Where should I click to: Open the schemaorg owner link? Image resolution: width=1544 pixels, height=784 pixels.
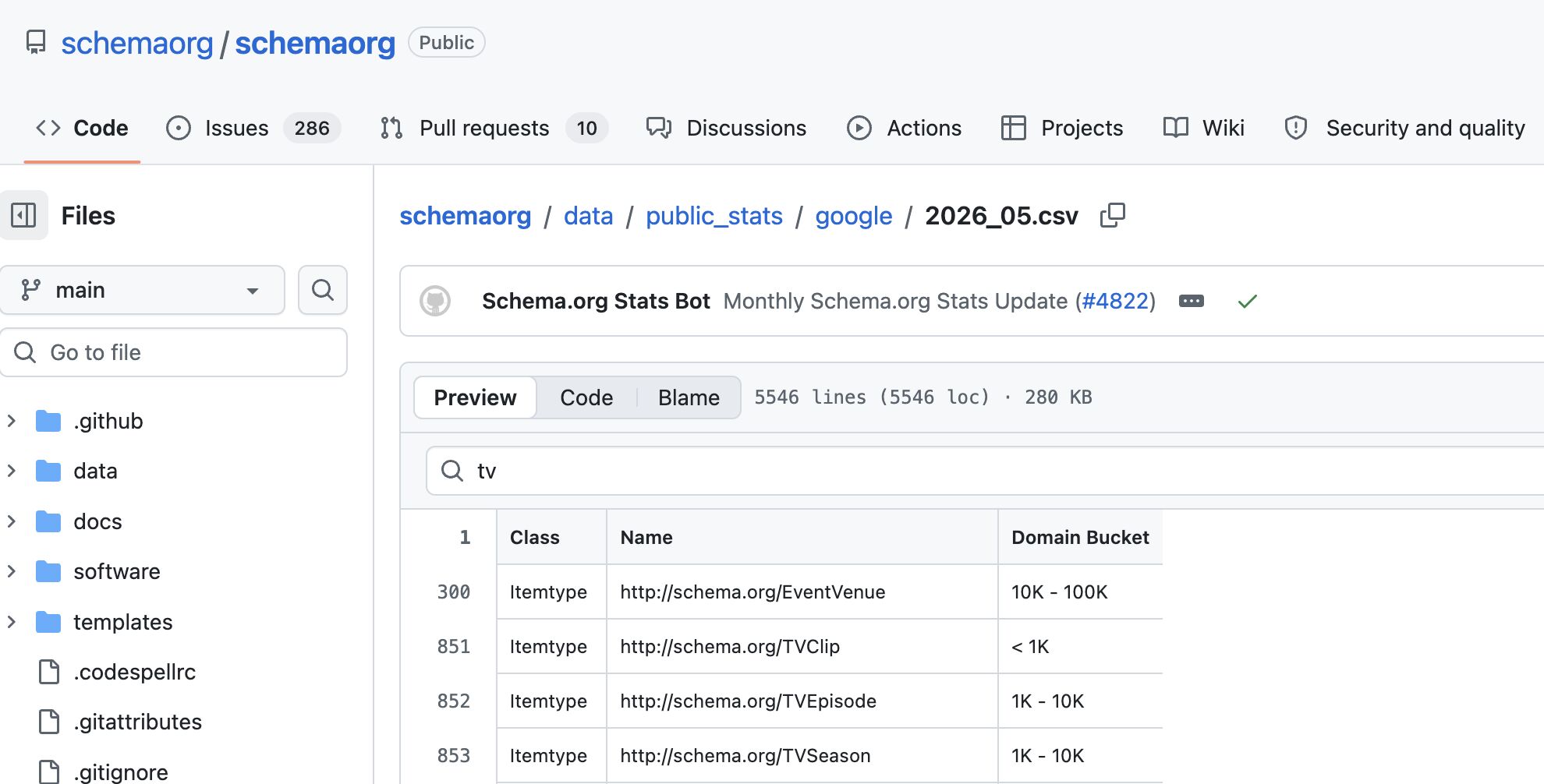click(137, 43)
